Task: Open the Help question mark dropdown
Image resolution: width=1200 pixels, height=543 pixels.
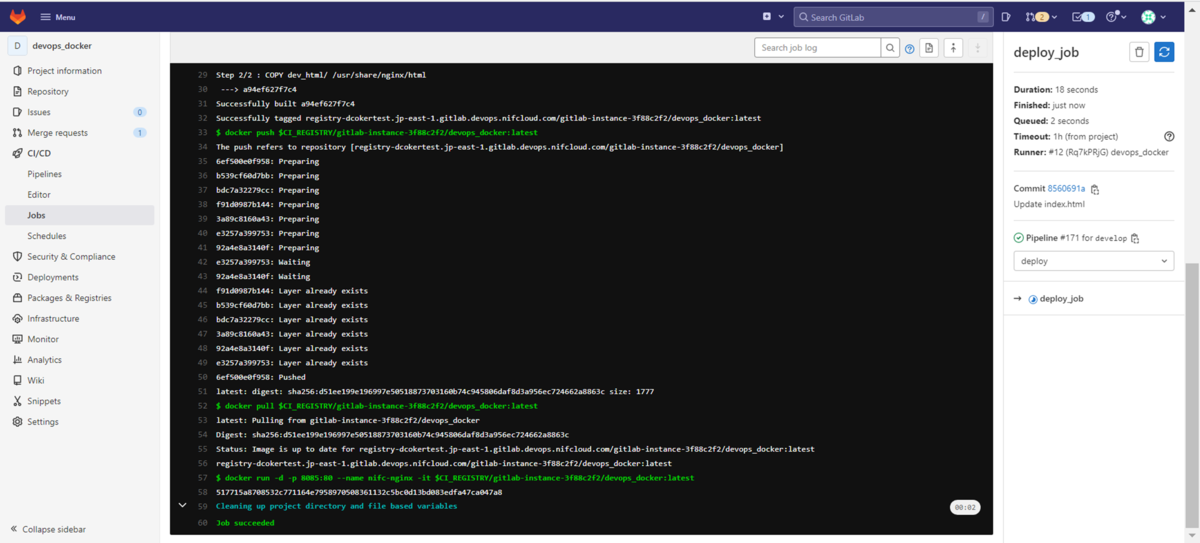Action: point(1116,17)
